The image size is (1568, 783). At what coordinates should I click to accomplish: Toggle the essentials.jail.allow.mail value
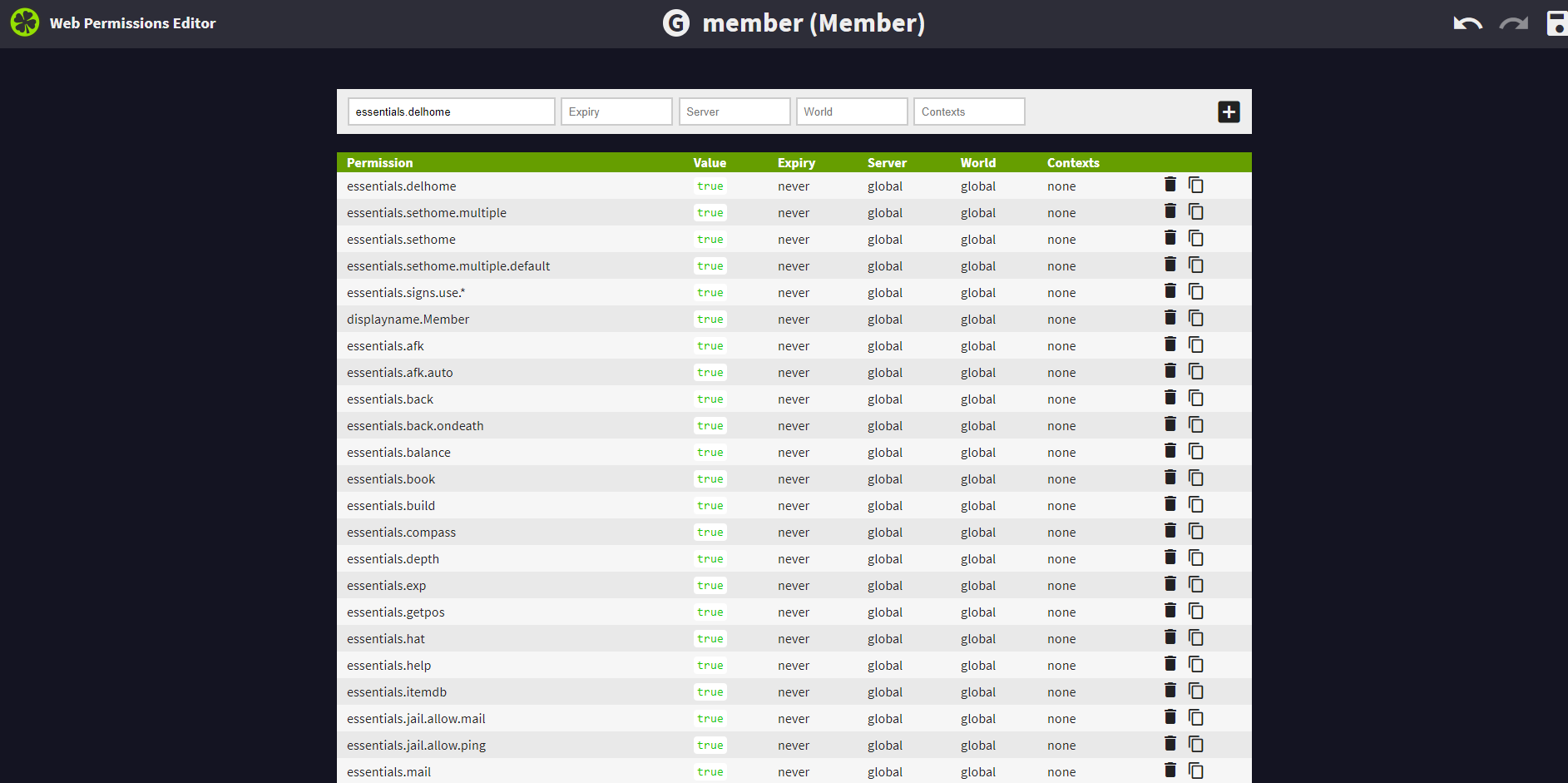pos(710,719)
